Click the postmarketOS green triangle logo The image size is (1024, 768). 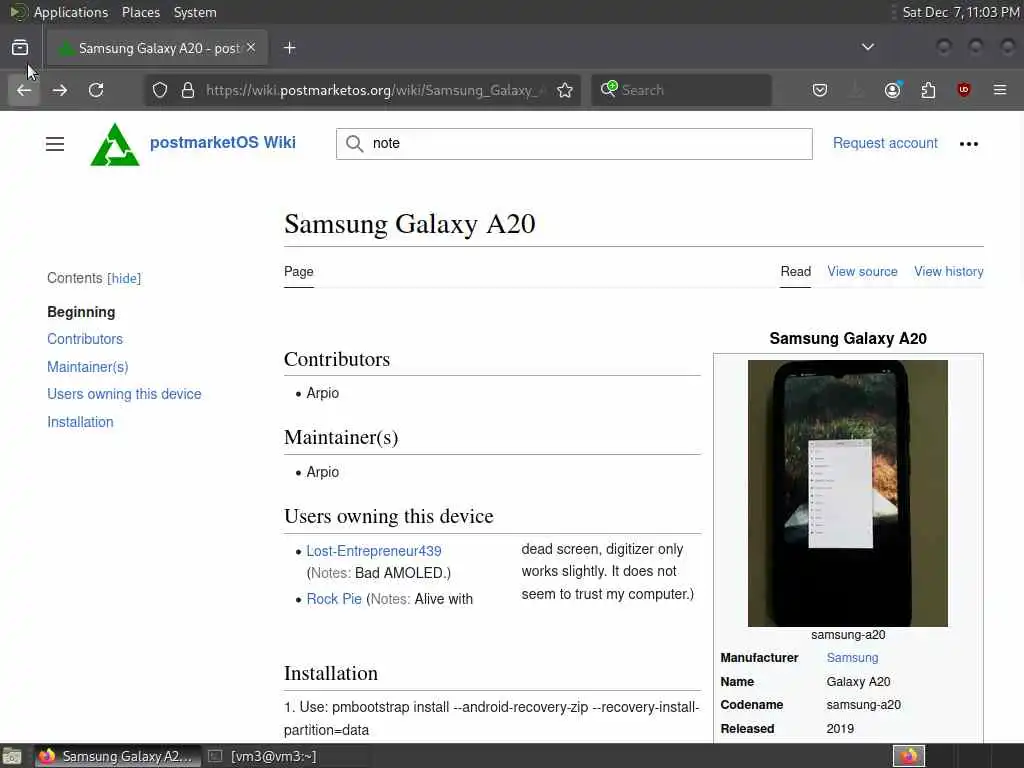pos(115,144)
